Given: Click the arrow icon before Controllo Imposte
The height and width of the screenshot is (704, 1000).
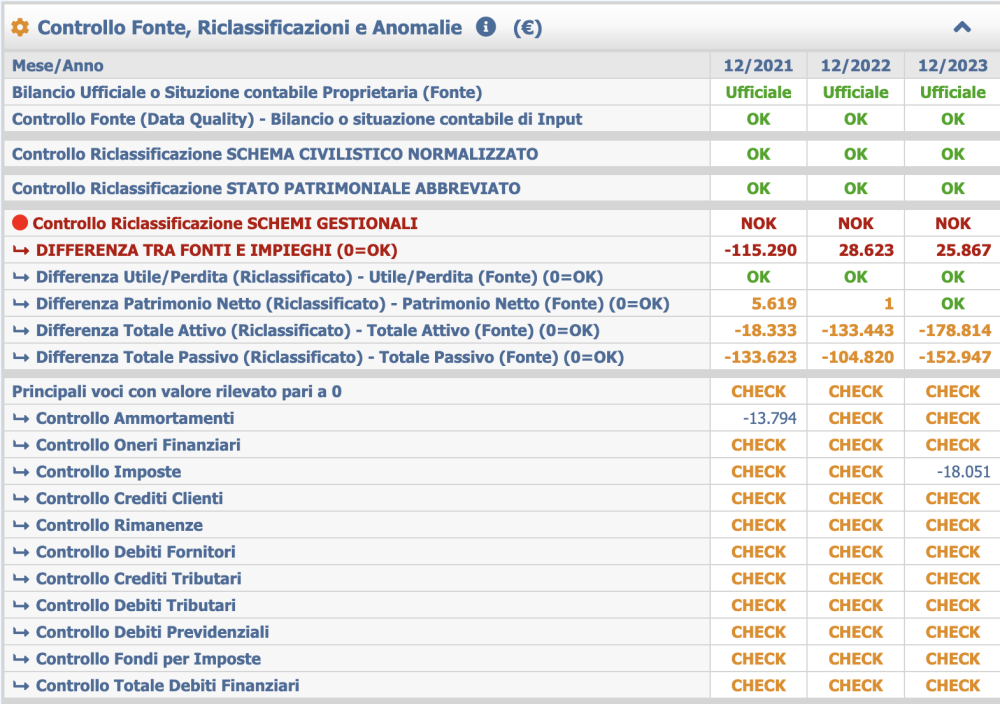Looking at the screenshot, I should [22, 471].
